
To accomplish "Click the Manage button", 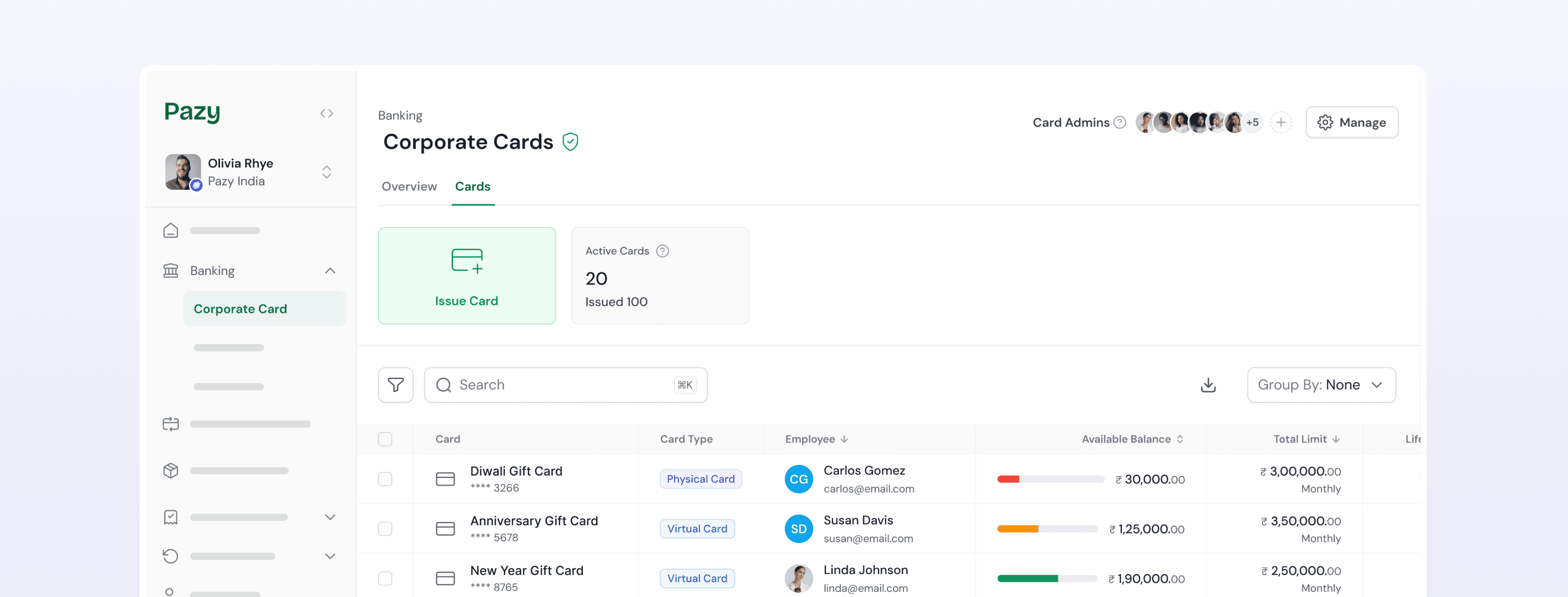I will 1351,122.
